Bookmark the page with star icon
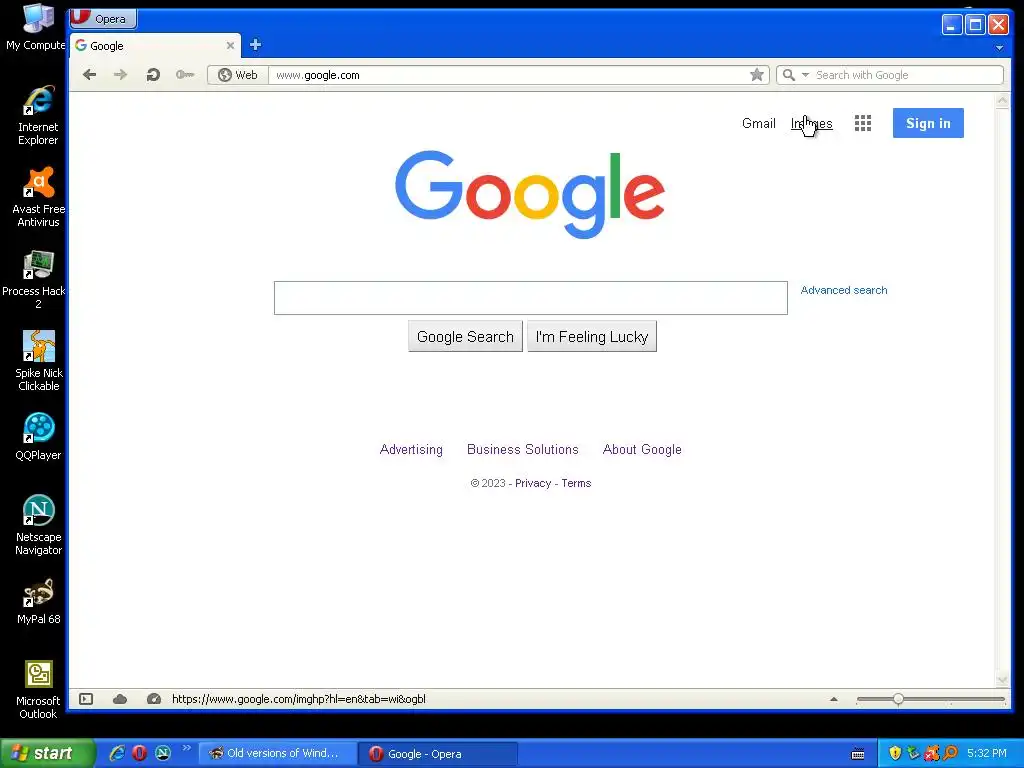Image resolution: width=1024 pixels, height=768 pixels. click(756, 75)
